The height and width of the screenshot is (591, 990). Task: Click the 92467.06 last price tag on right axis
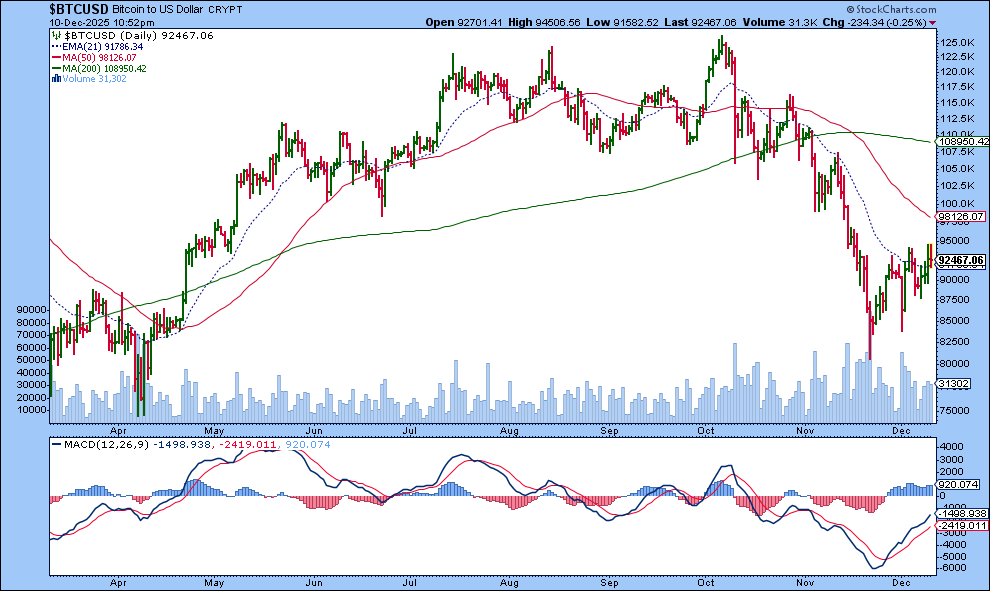[x=962, y=260]
